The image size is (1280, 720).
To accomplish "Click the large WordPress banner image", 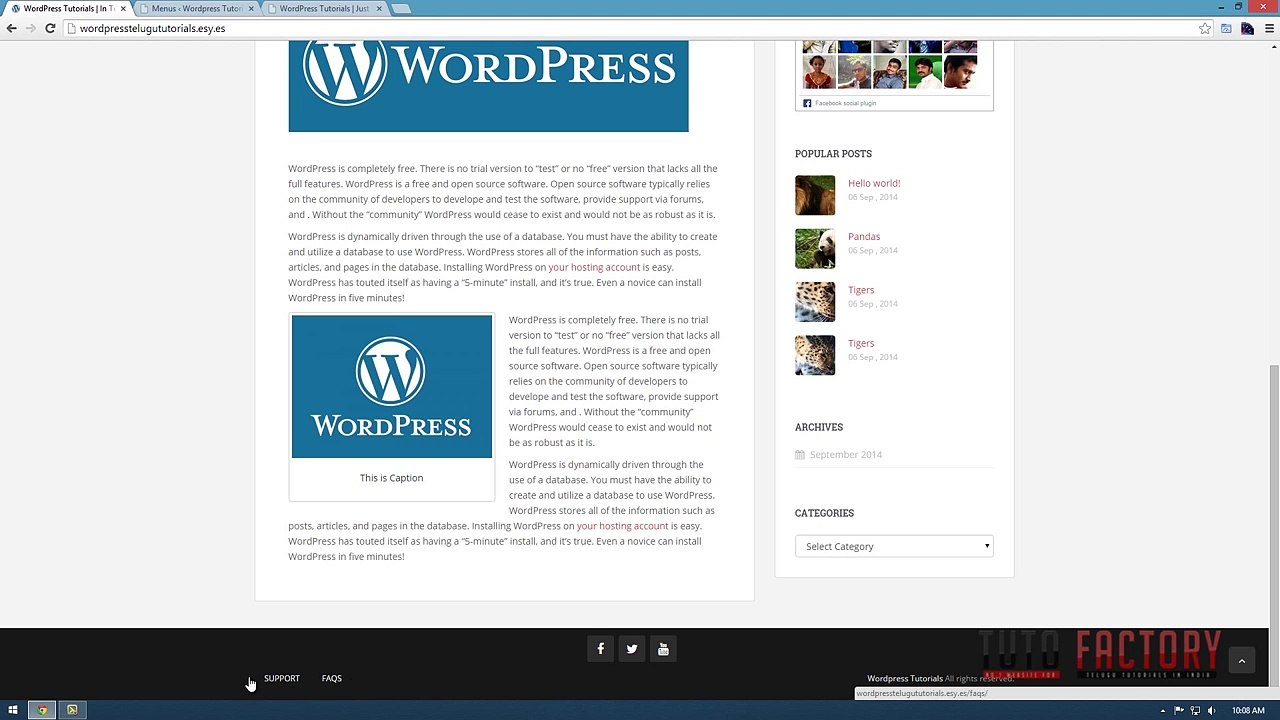I will tap(488, 86).
